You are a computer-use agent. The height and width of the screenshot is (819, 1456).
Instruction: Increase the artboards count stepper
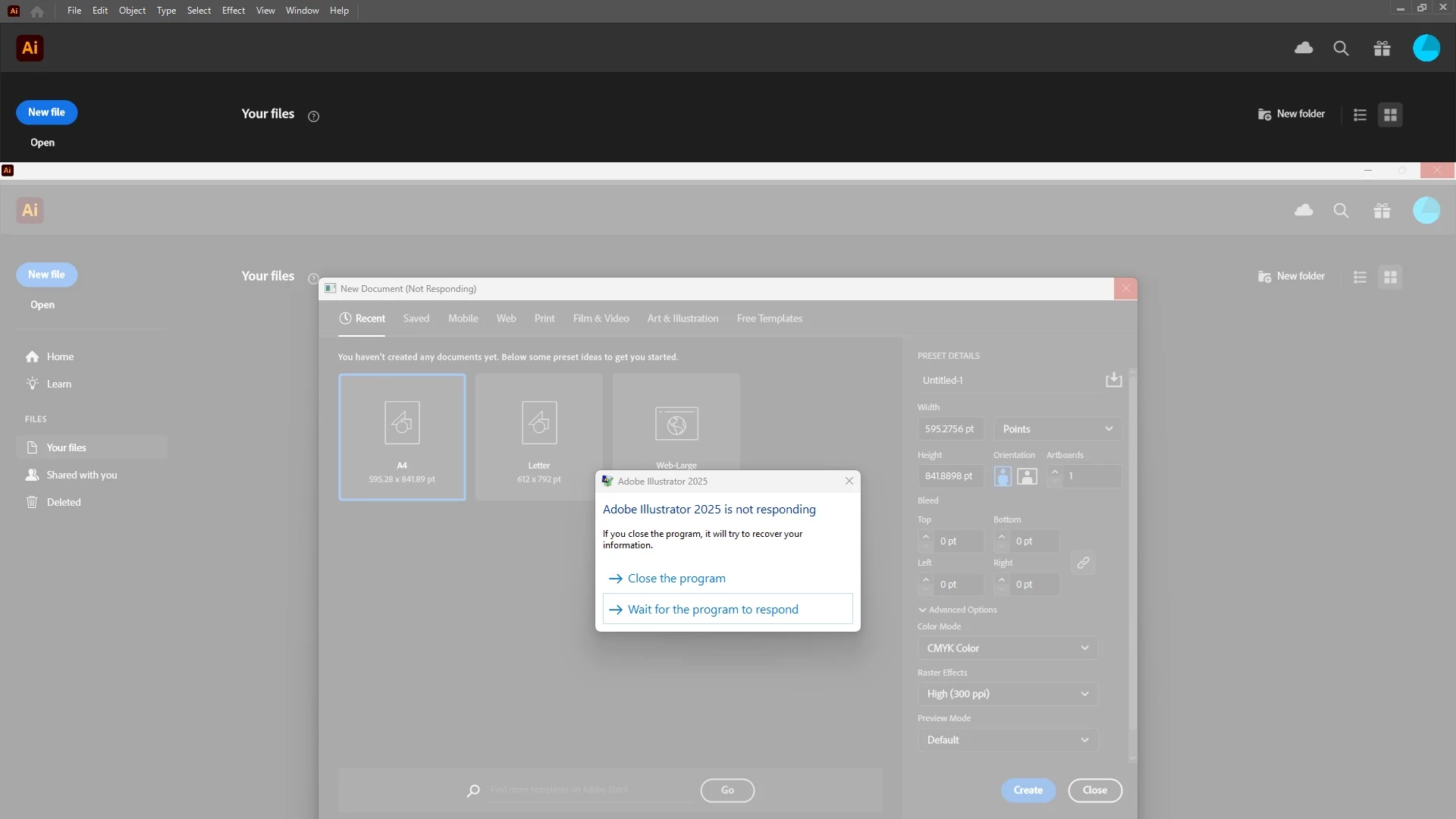[x=1054, y=471]
